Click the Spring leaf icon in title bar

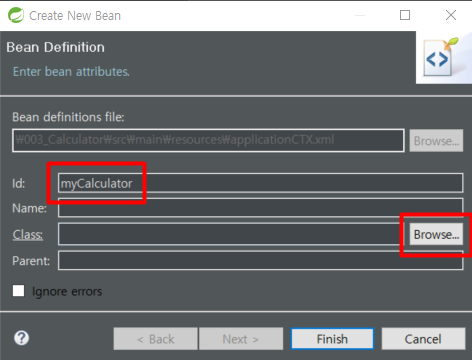click(x=16, y=15)
